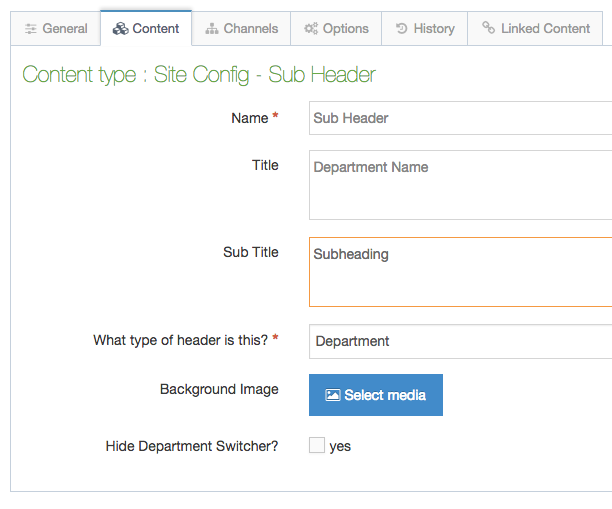
Task: Click into the Sub Title text area
Action: coord(461,272)
